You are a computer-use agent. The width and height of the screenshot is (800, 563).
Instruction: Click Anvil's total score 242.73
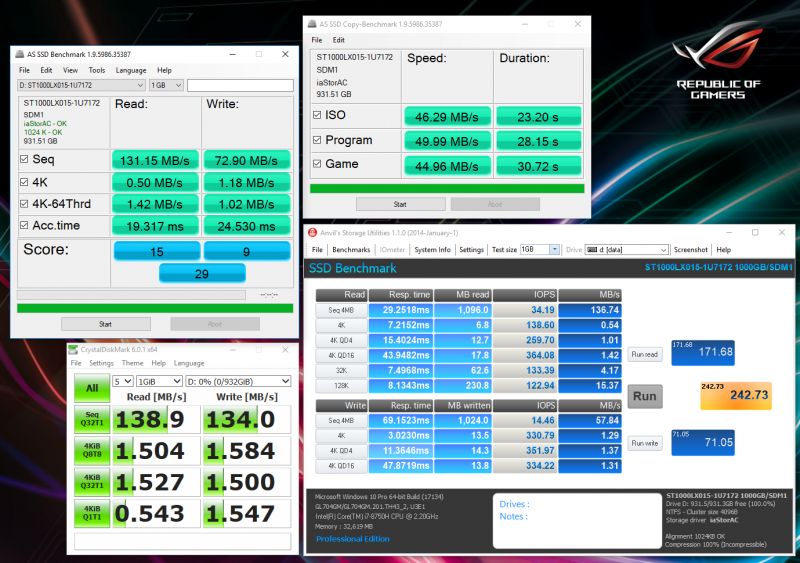tap(736, 396)
